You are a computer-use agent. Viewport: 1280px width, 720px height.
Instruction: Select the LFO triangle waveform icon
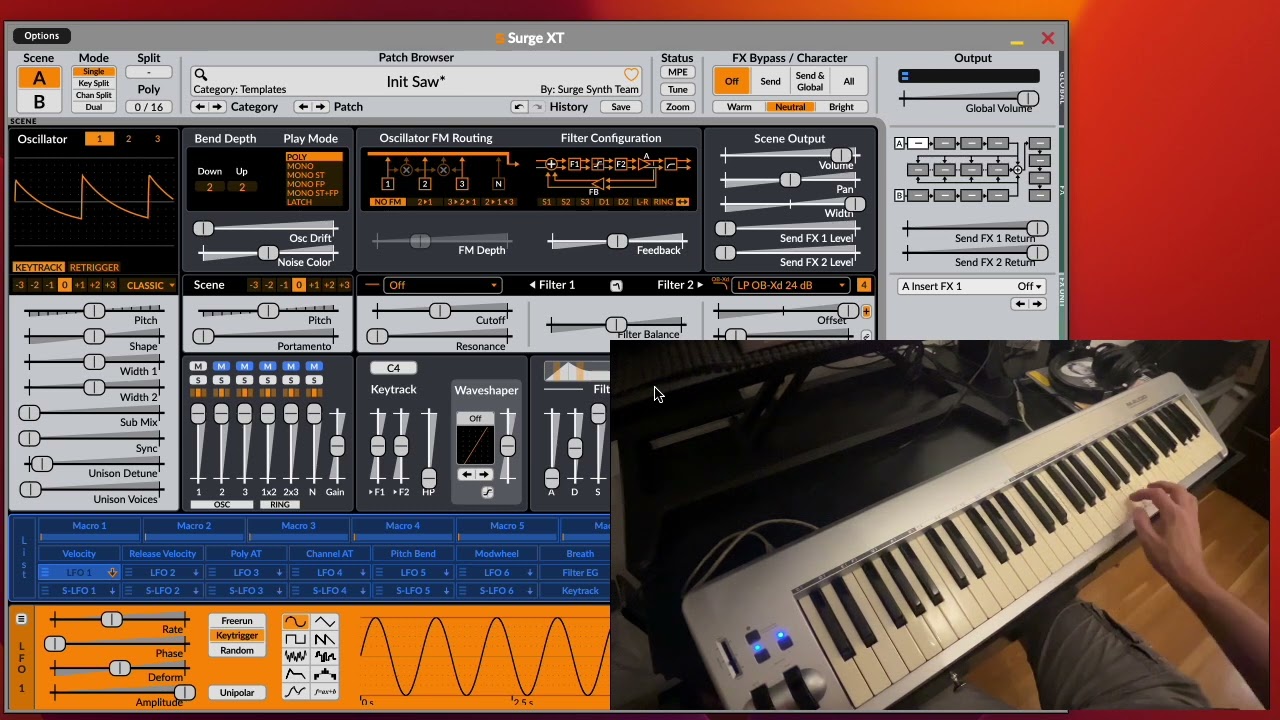point(325,622)
